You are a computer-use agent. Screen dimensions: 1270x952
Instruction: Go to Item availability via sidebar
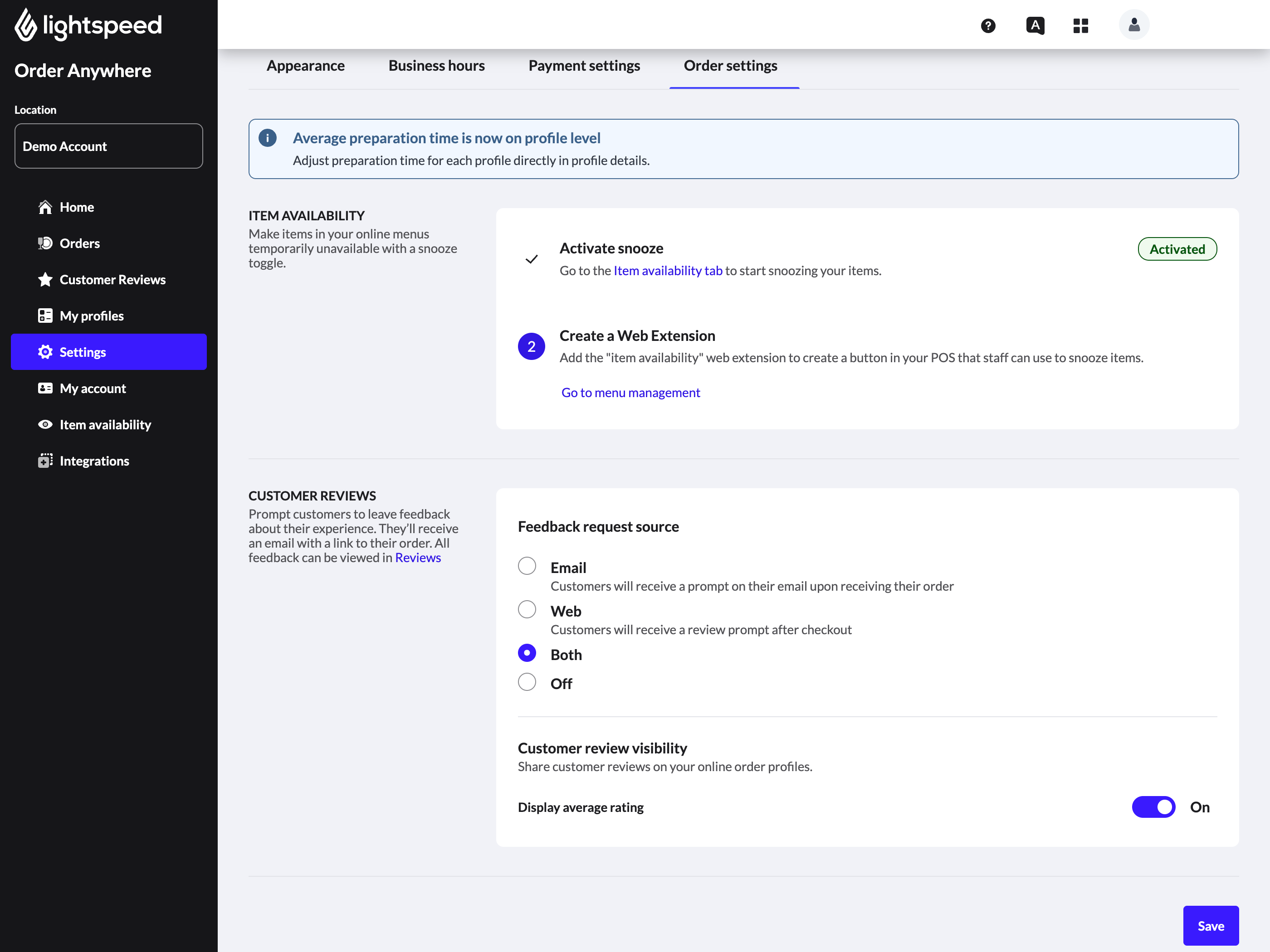tap(105, 425)
